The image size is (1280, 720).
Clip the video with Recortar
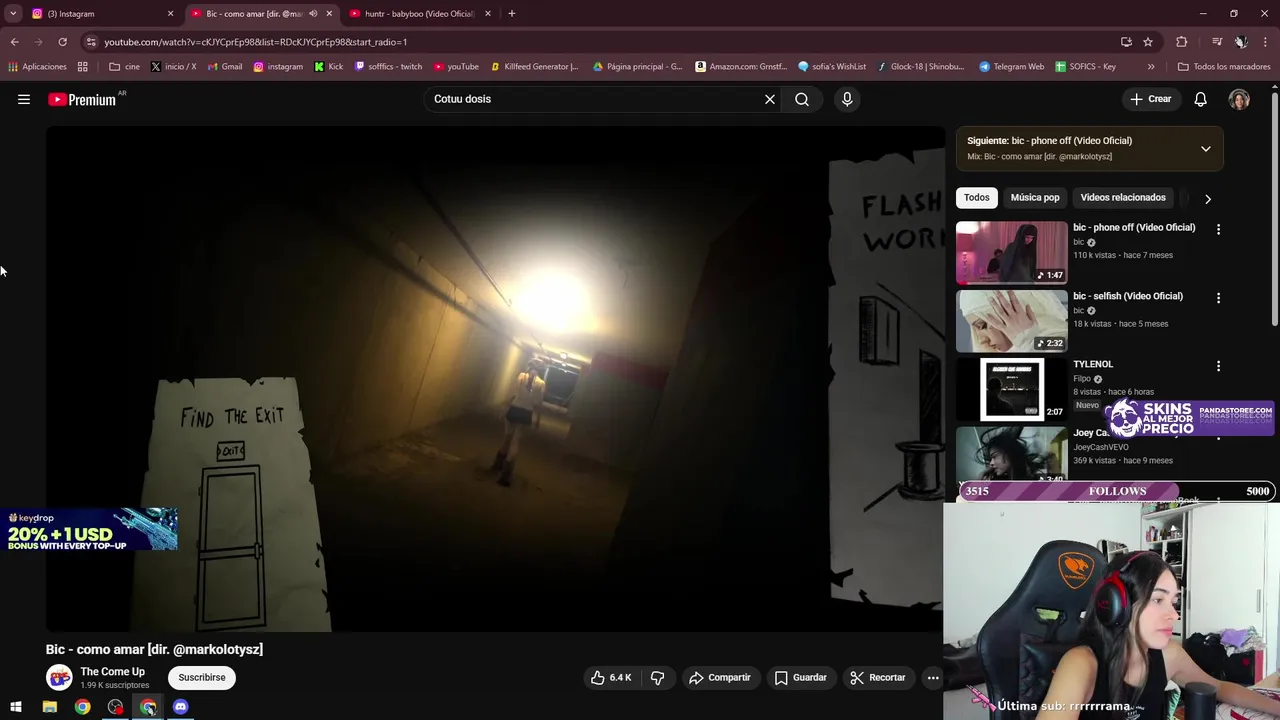coord(878,677)
